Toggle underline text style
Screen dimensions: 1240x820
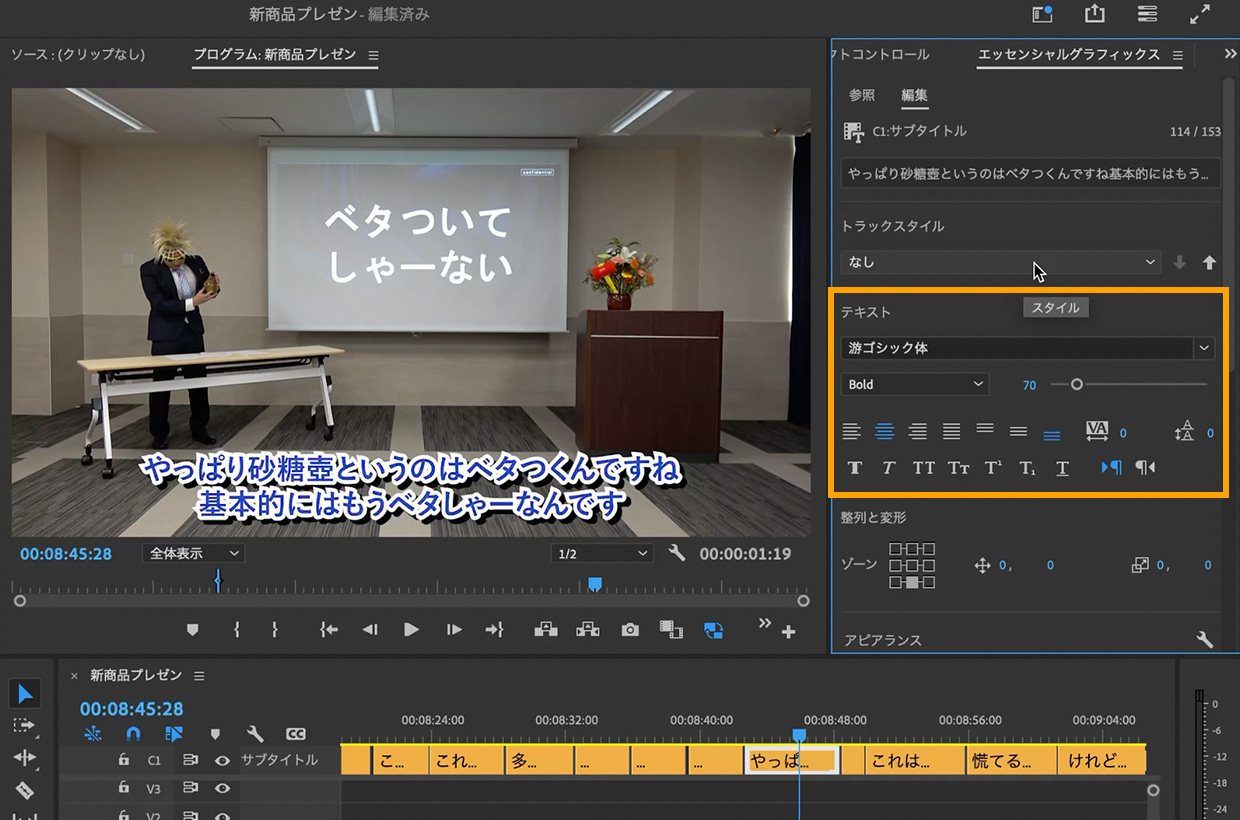coord(1062,468)
